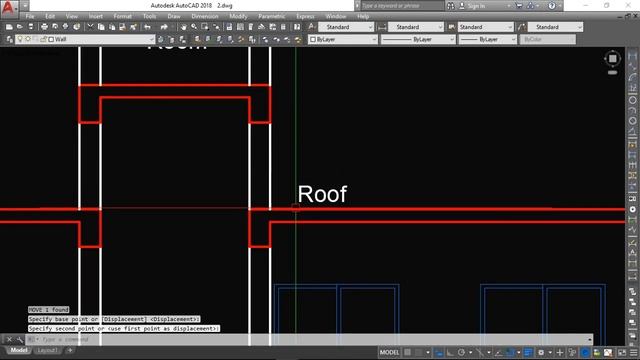
Task: Click the Plot printer icon
Action: tap(44, 27)
